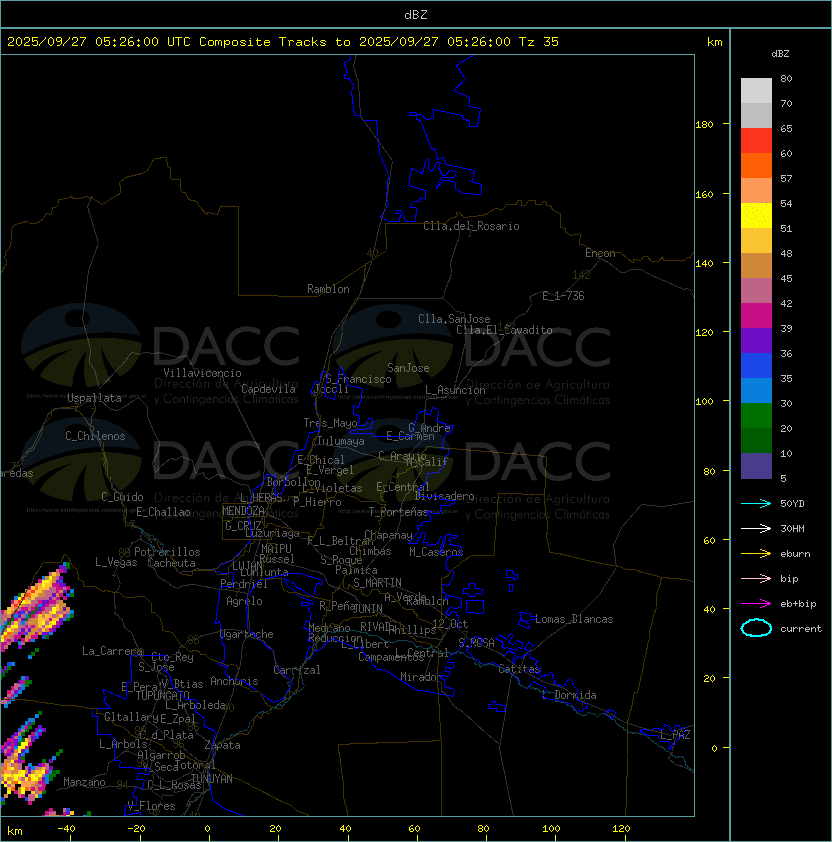Click the SanJose label on the map

click(x=408, y=368)
